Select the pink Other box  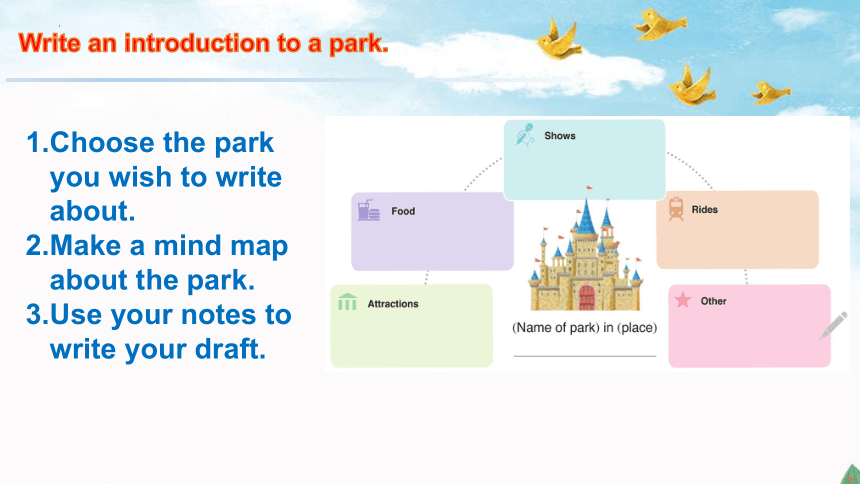(749, 325)
